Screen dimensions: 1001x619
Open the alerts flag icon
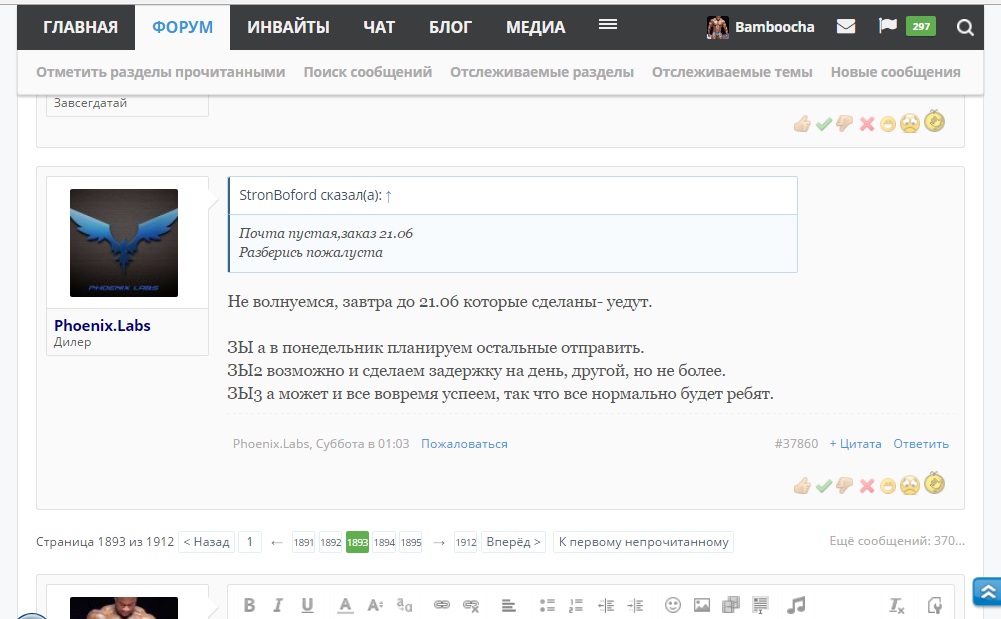coord(887,27)
